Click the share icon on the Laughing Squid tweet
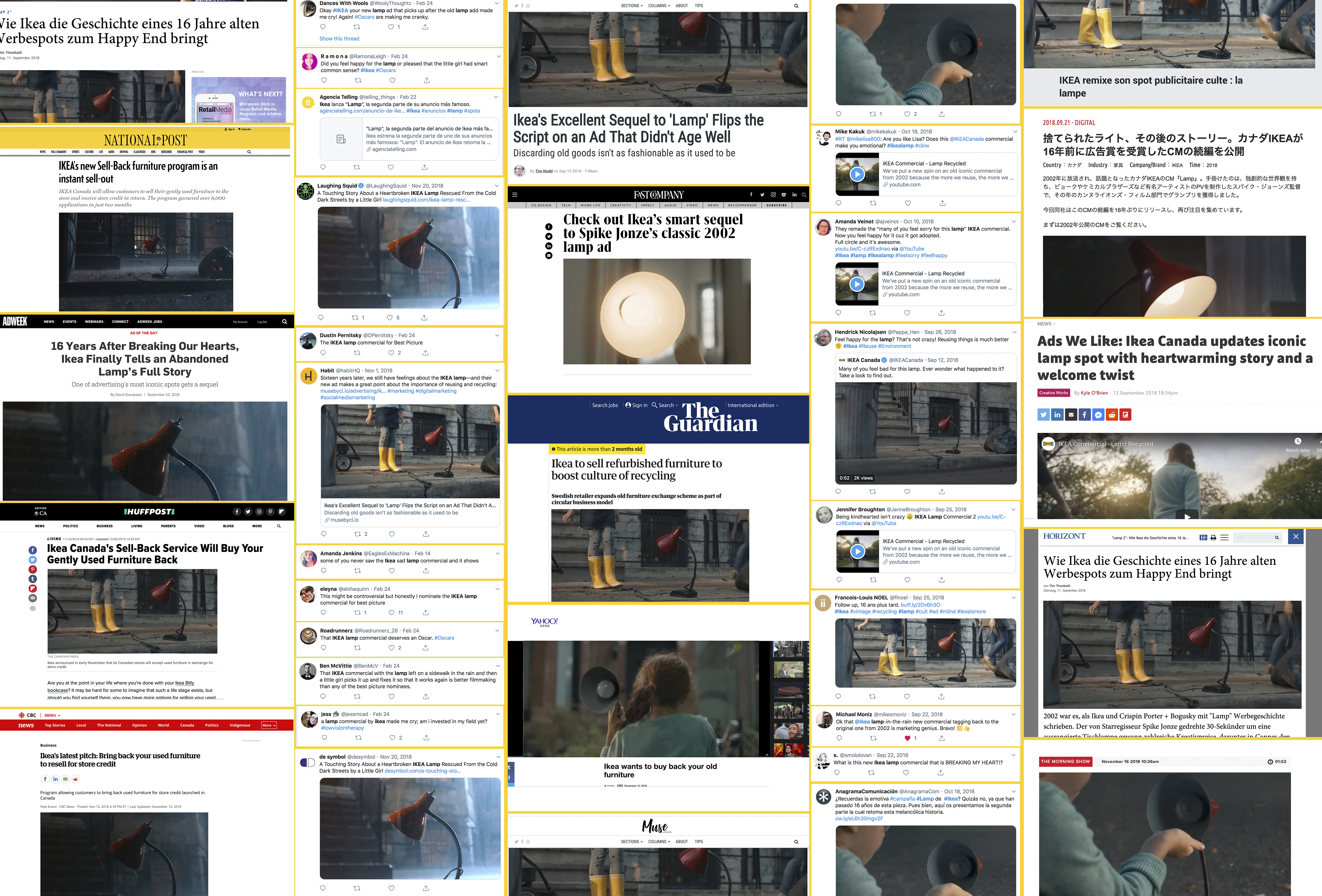1322x896 pixels. click(424, 317)
